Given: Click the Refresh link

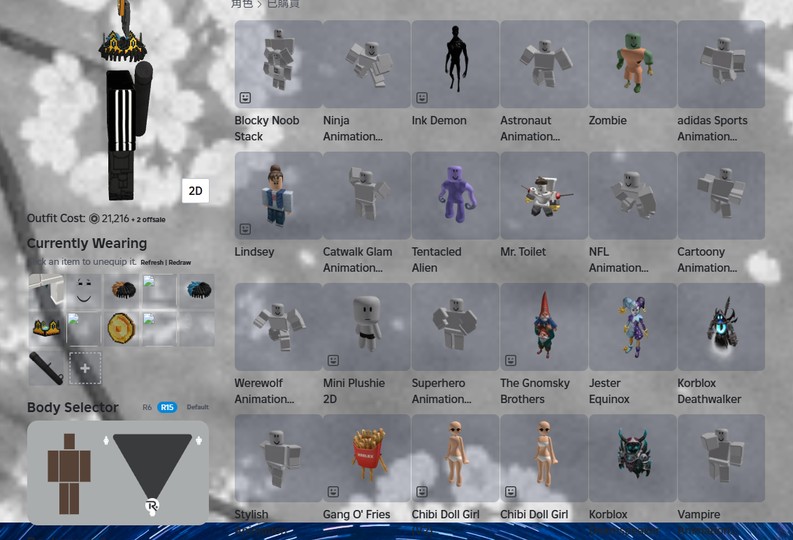Looking at the screenshot, I should pyautogui.click(x=151, y=262).
